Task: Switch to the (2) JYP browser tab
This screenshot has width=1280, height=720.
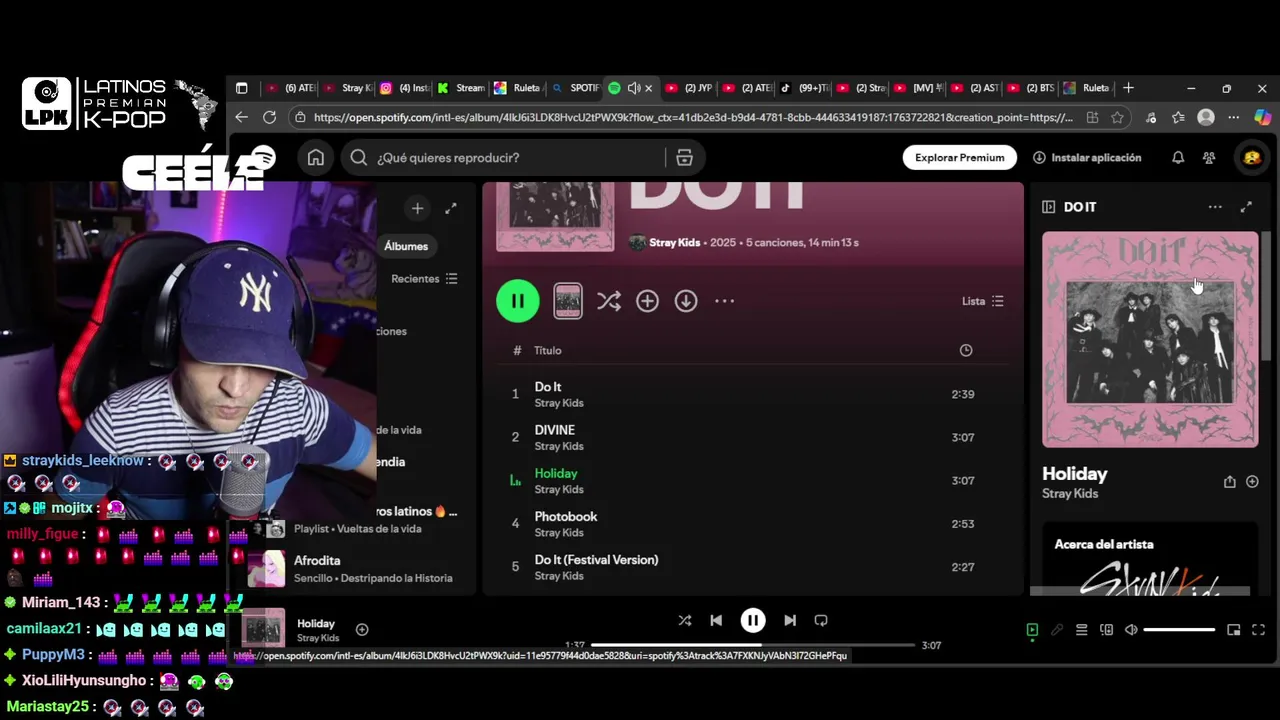Action: [x=688, y=88]
